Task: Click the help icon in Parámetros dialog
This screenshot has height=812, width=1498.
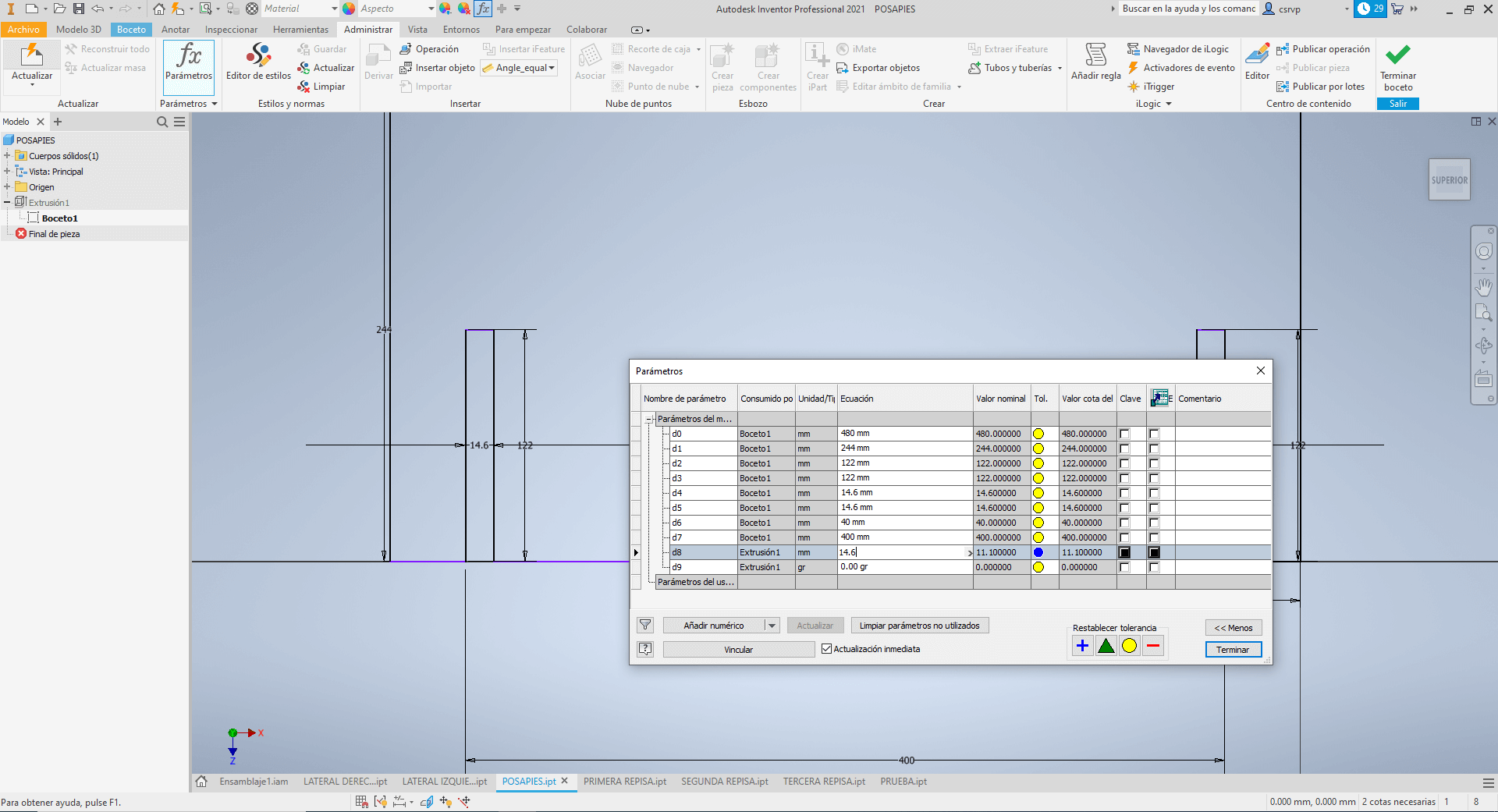Action: coord(645,649)
